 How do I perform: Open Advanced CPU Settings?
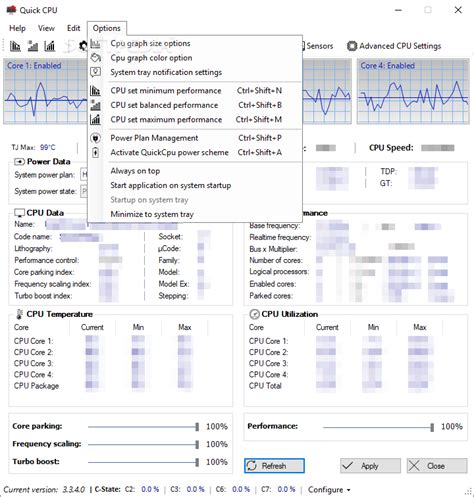click(x=394, y=46)
